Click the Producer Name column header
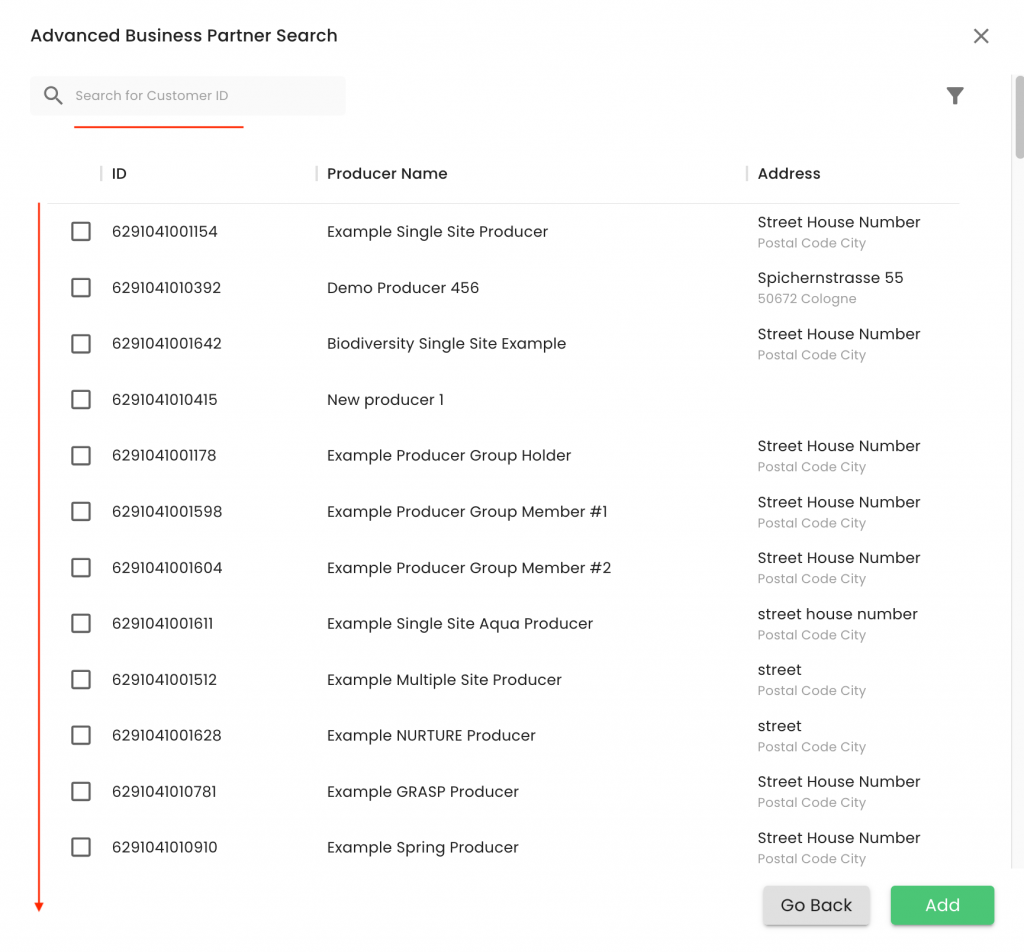This screenshot has height=952, width=1024. [387, 174]
